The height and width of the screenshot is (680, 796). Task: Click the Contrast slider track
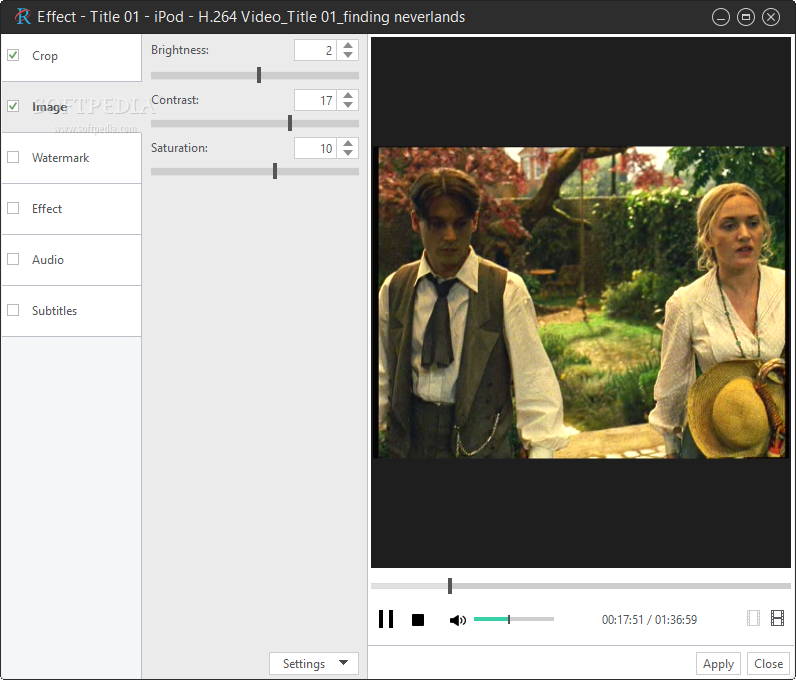tap(255, 123)
